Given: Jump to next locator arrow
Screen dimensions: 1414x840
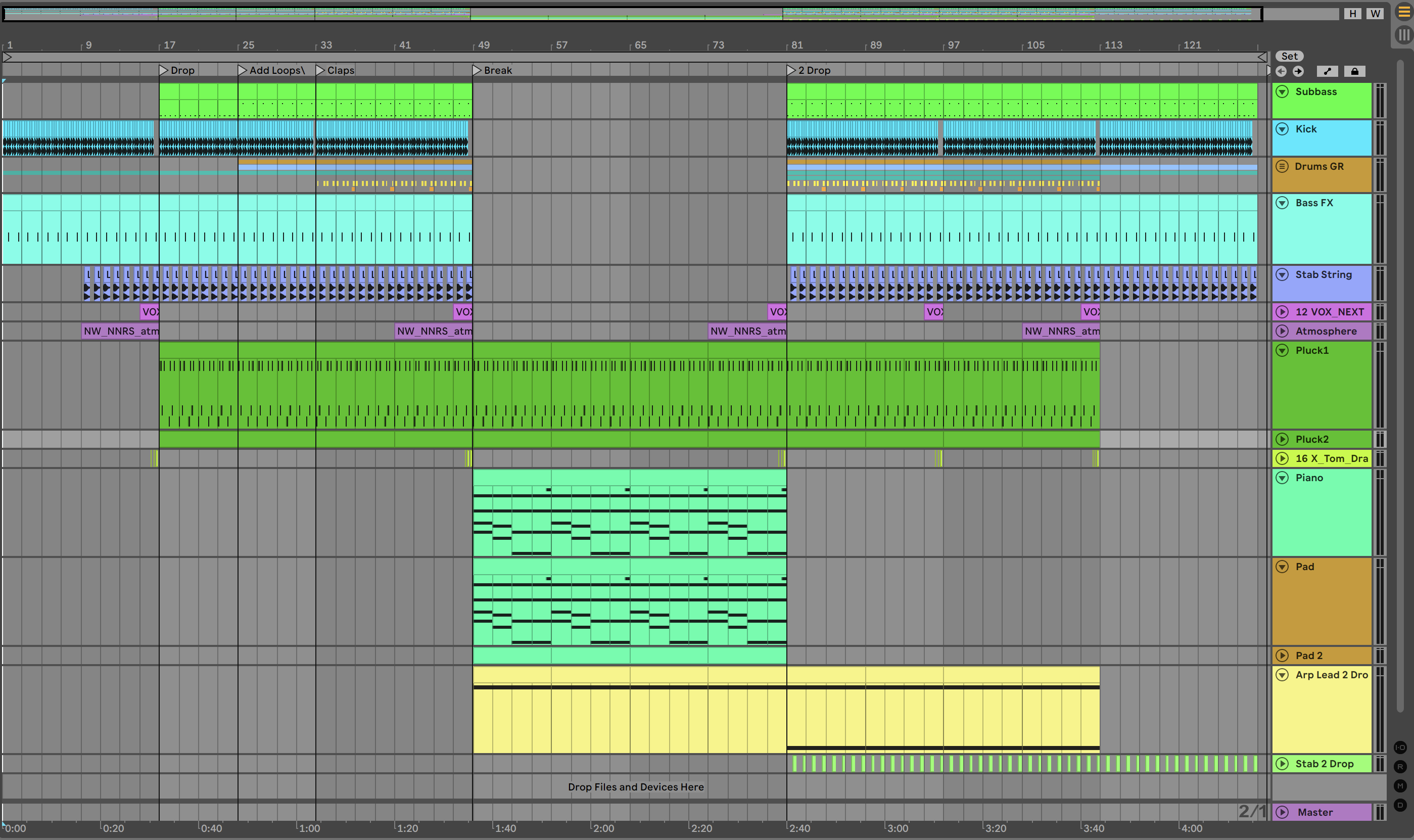Looking at the screenshot, I should point(1298,71).
